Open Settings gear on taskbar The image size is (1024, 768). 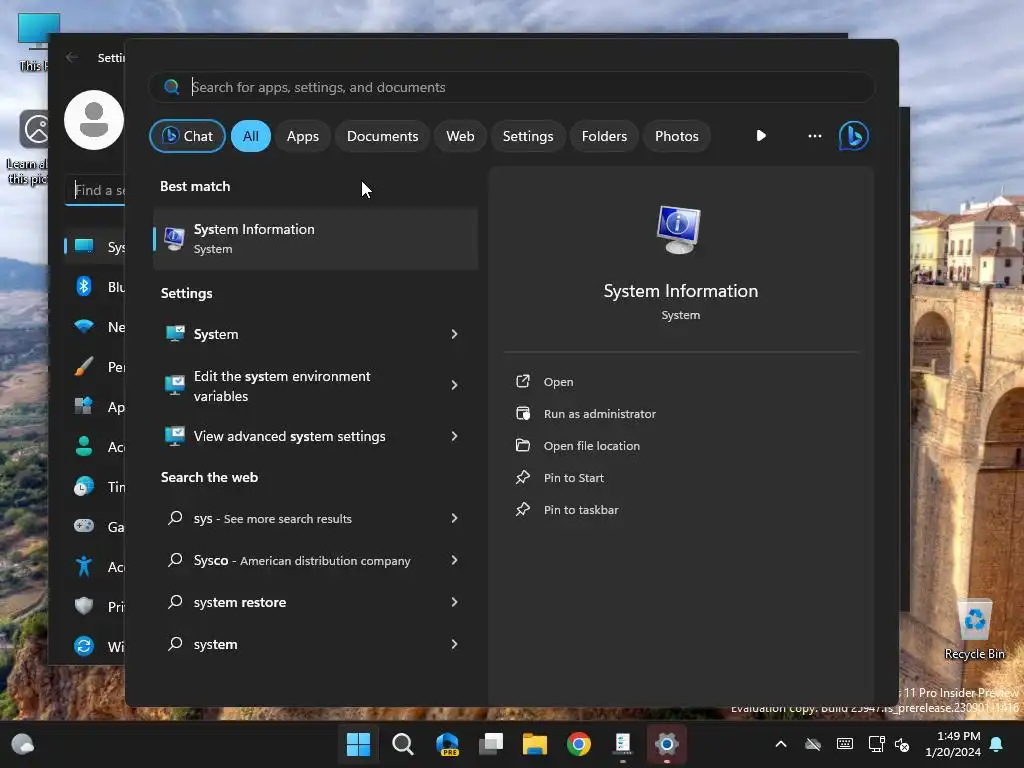point(666,744)
